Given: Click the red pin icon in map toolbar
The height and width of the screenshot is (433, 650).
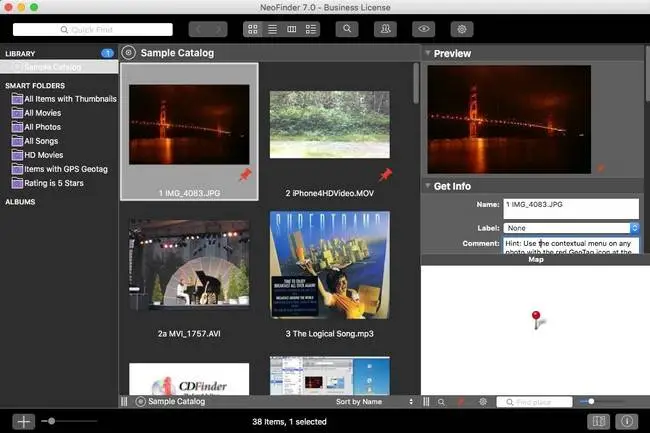Looking at the screenshot, I should coord(461,402).
